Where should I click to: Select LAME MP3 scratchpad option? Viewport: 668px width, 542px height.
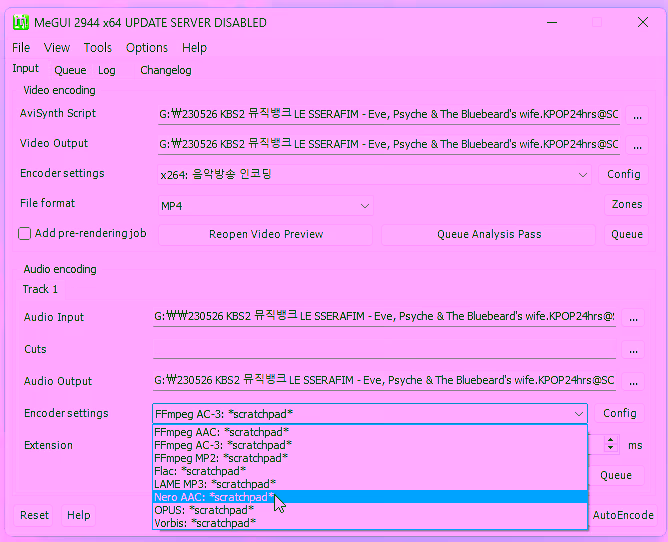point(370,484)
